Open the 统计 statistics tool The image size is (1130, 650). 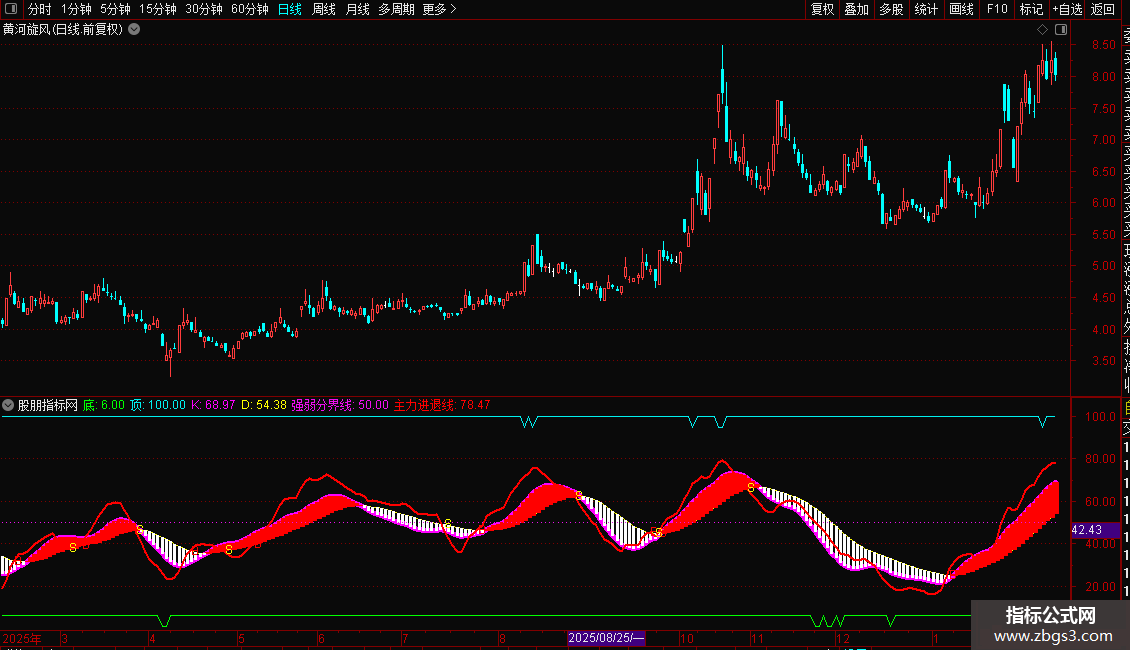point(926,9)
